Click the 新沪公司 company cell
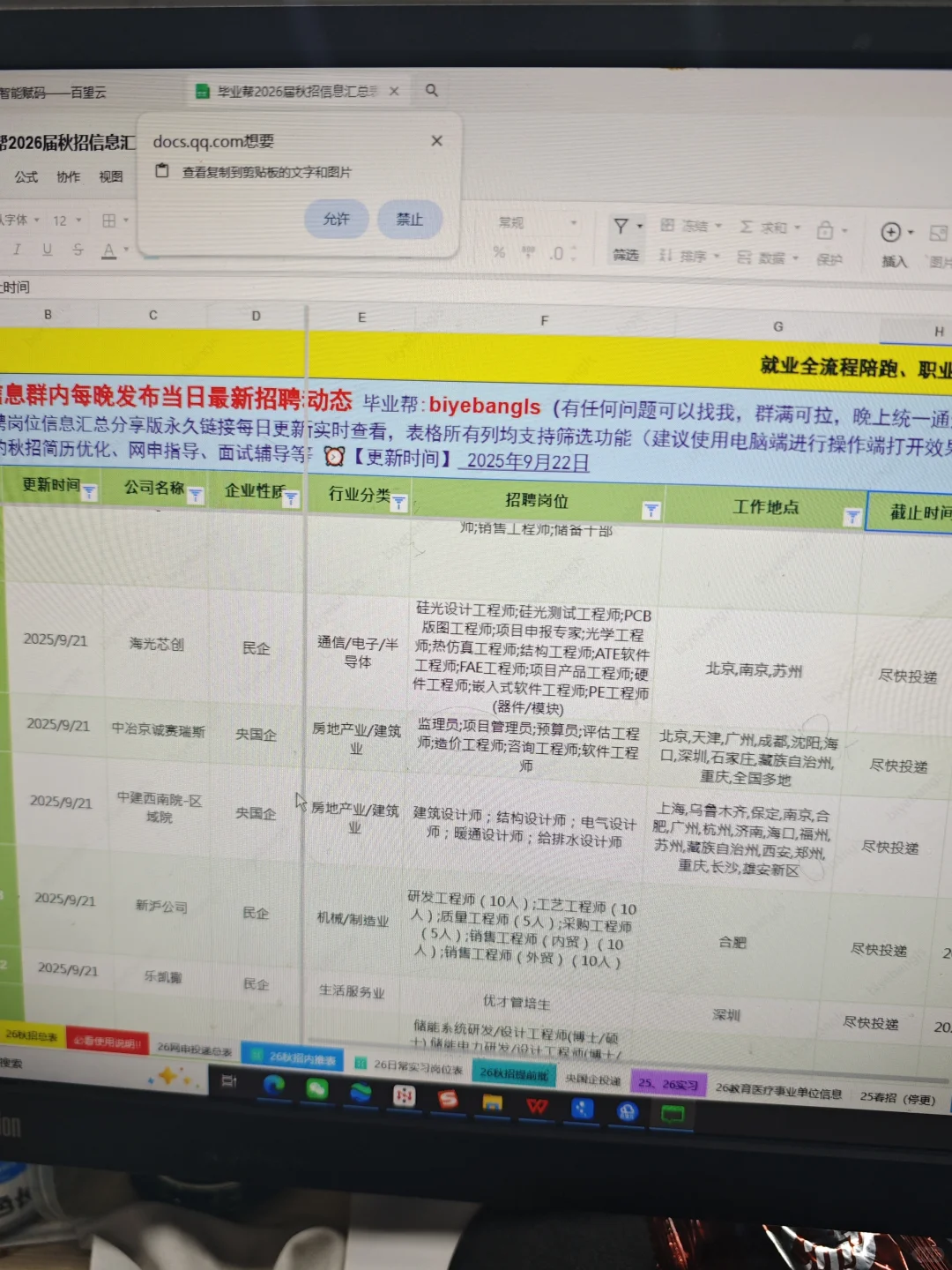Image resolution: width=952 pixels, height=1270 pixels. [161, 906]
